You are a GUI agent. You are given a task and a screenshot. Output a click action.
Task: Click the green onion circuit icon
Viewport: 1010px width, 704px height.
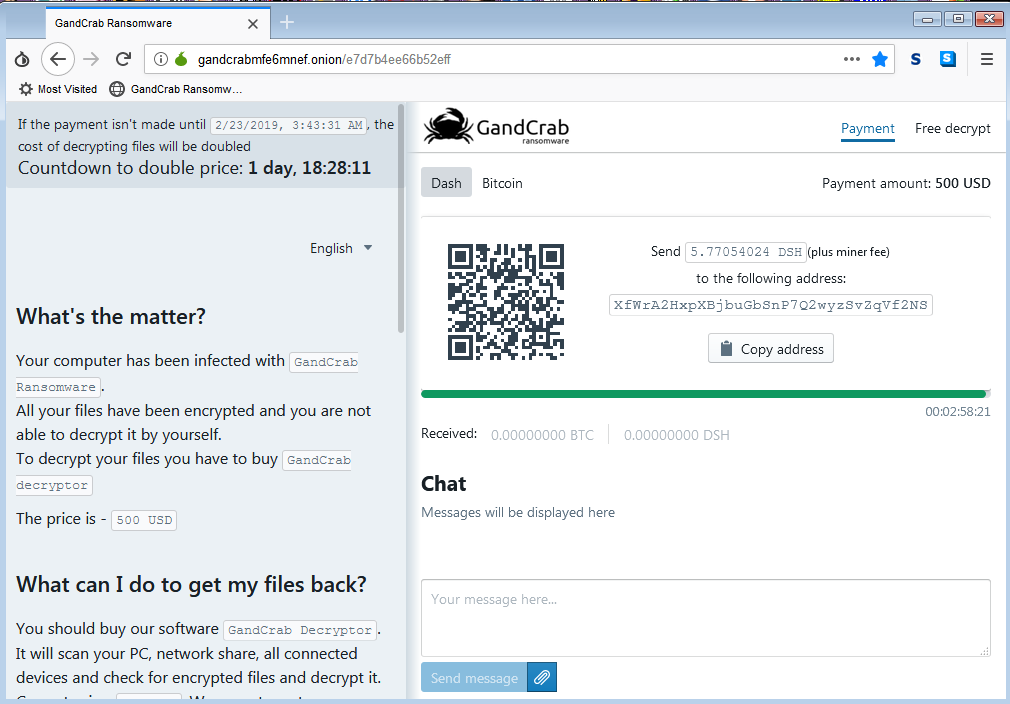coord(181,59)
